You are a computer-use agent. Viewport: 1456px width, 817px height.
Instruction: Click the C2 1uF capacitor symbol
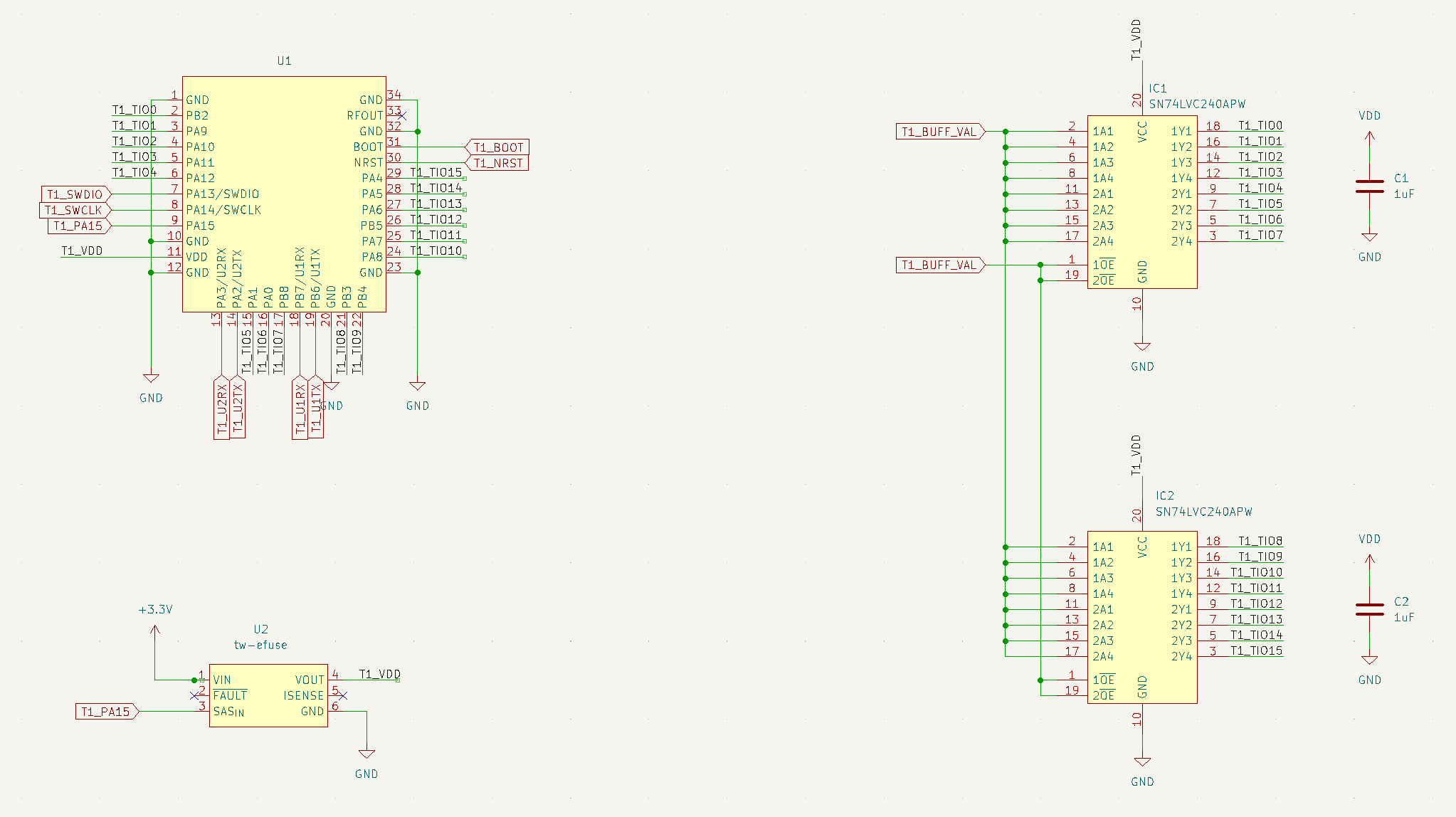click(1369, 609)
